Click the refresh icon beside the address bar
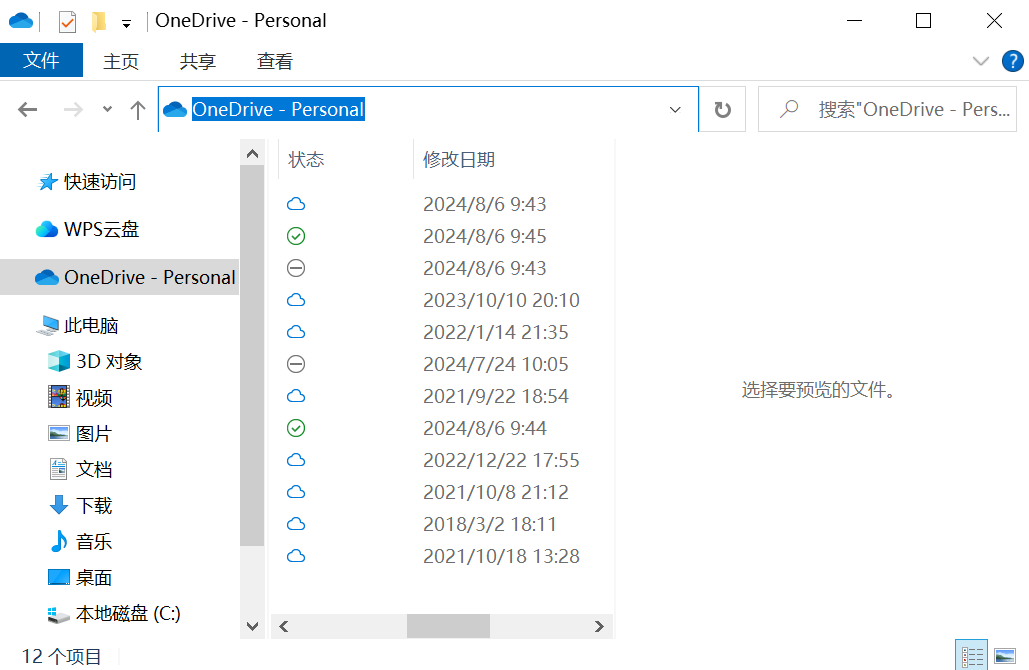This screenshot has height=670, width=1029. pos(723,109)
